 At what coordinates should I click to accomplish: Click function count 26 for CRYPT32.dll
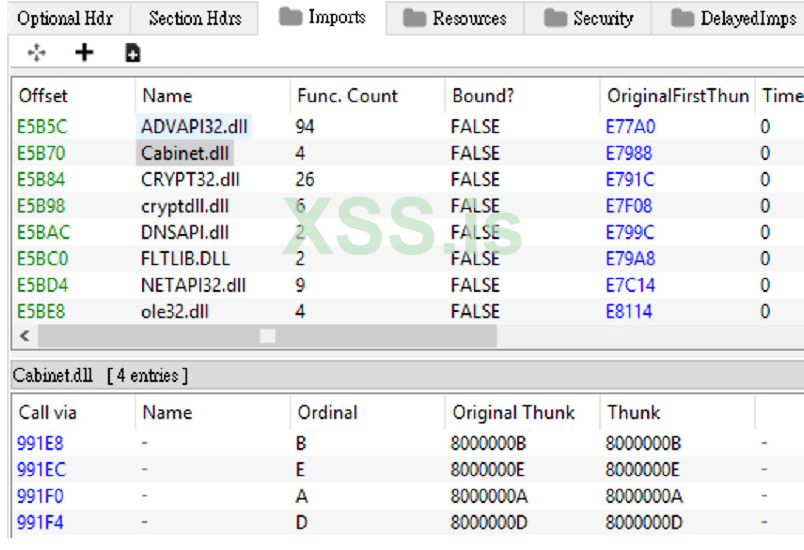305,179
